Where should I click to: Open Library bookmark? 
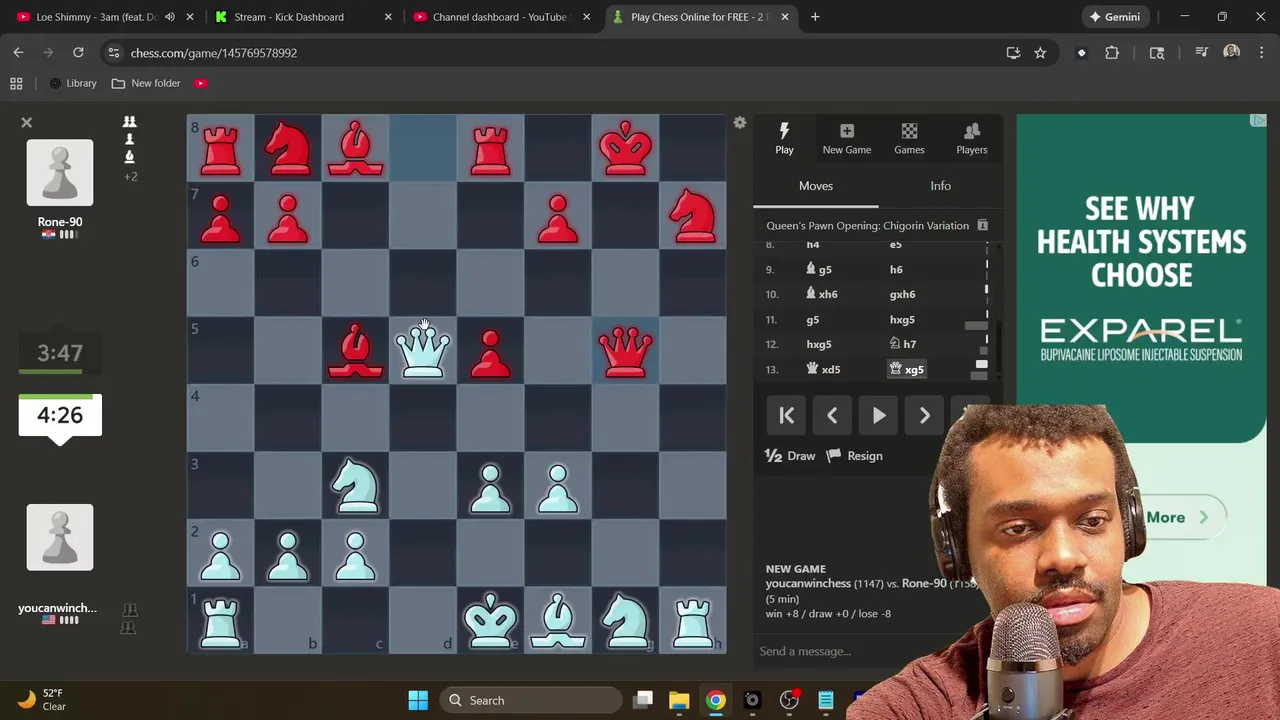[73, 83]
